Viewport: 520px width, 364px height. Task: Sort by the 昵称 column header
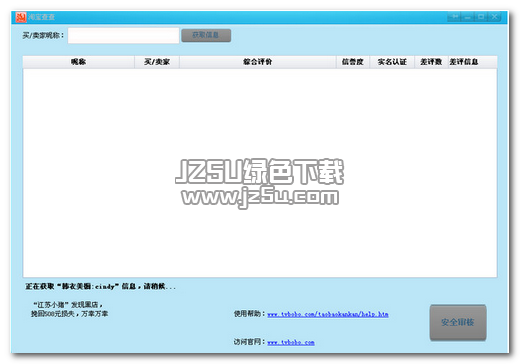pyautogui.click(x=79, y=62)
